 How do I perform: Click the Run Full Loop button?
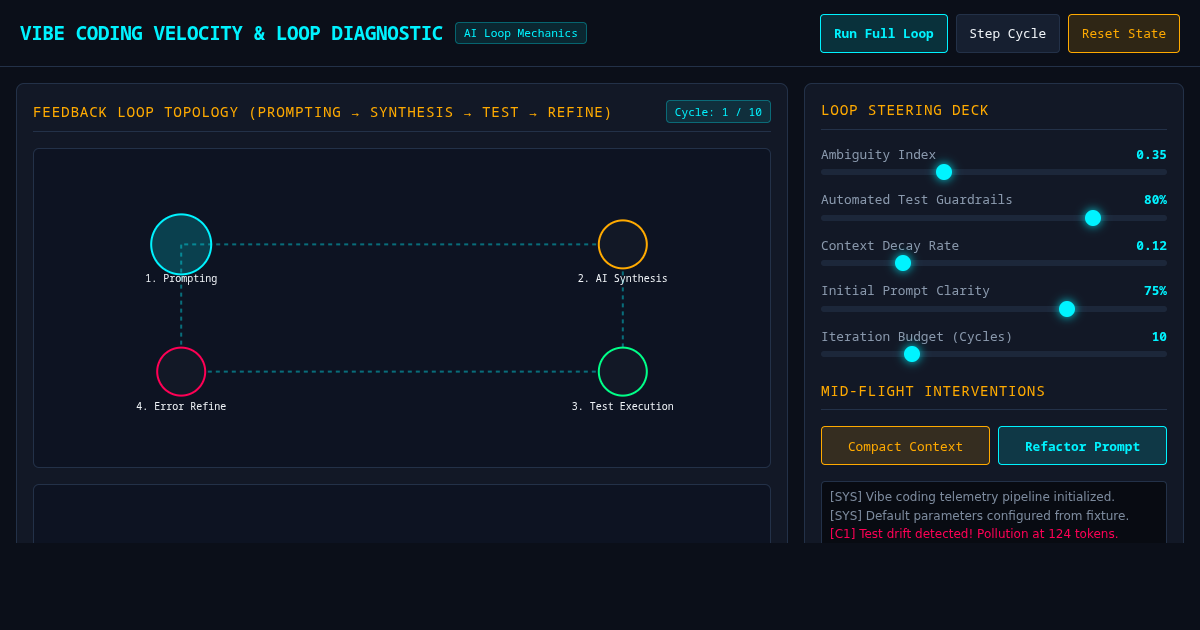coord(884,33)
